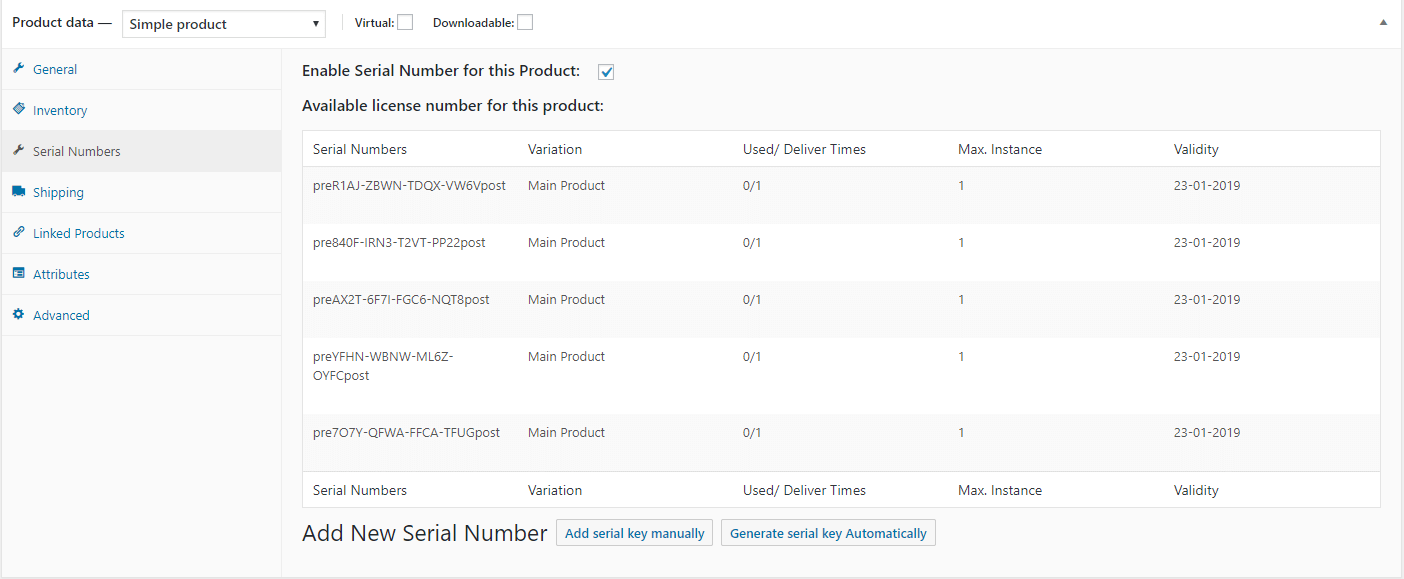
Task: Click the Variation header column
Action: click(x=555, y=149)
